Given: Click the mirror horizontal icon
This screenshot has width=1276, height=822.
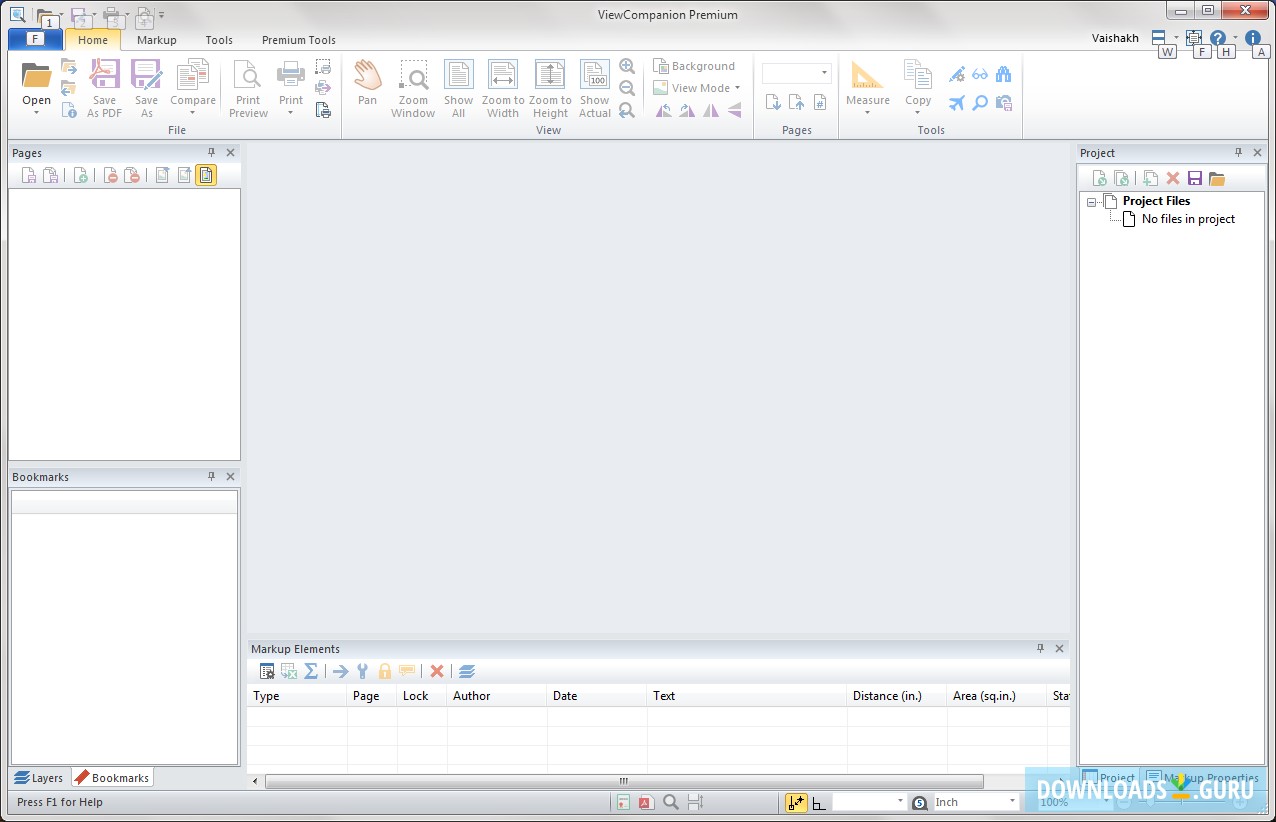Looking at the screenshot, I should pos(711,110).
